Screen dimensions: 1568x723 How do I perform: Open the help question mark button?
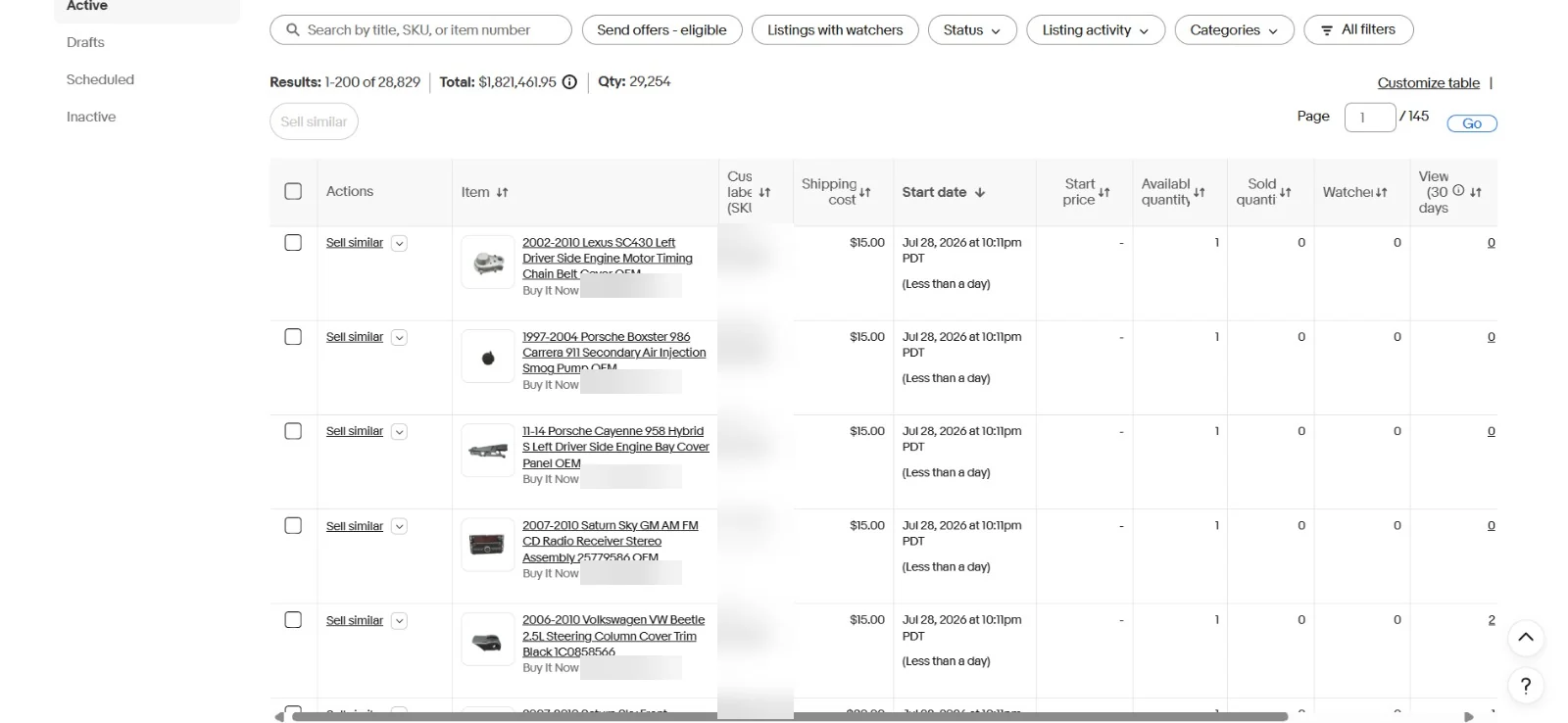coord(1526,686)
